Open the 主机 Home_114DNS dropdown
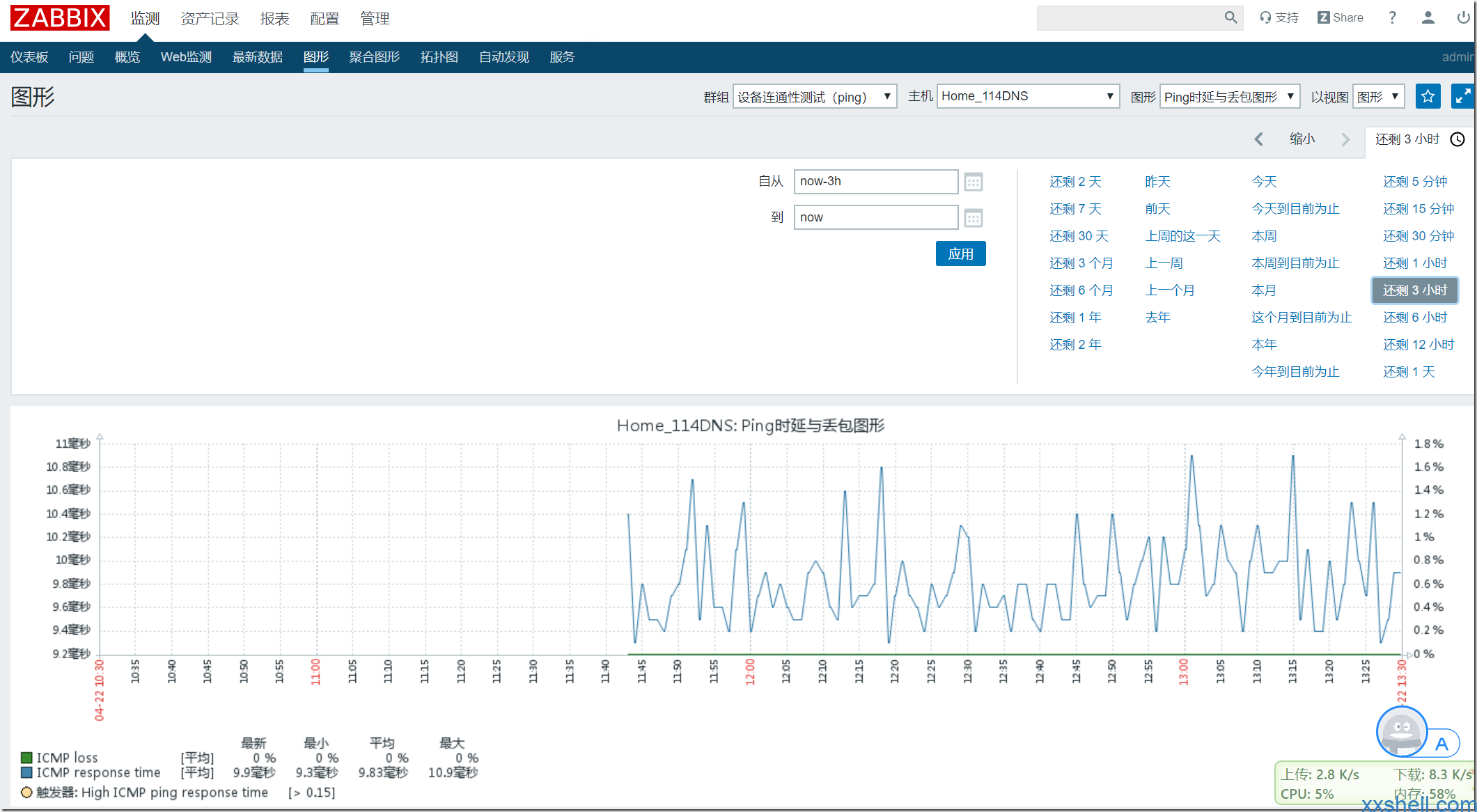Screen dimensions: 1477x812 click(x=1028, y=96)
